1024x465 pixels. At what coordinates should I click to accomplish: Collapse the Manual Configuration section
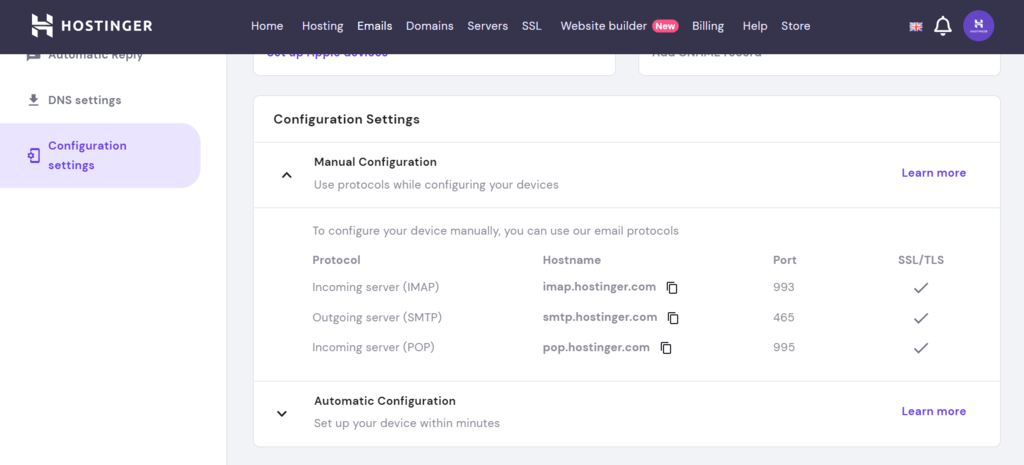[x=286, y=174]
